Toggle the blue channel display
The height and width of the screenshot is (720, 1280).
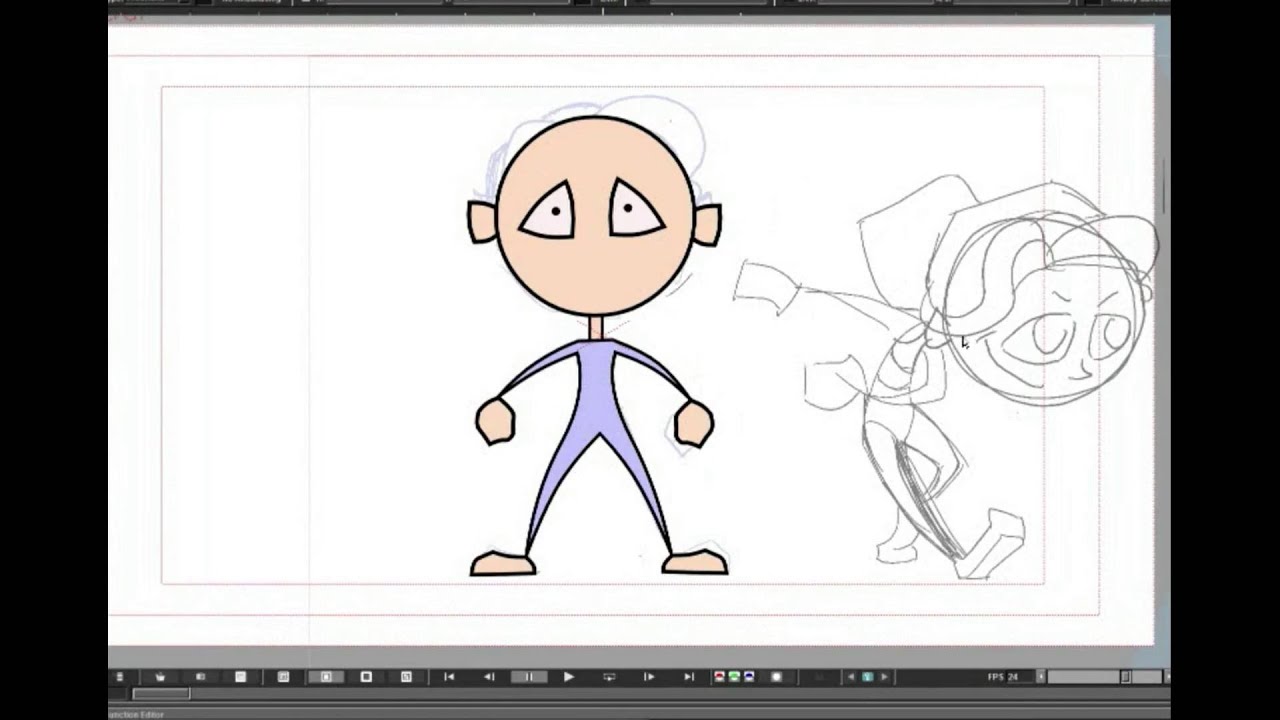749,677
